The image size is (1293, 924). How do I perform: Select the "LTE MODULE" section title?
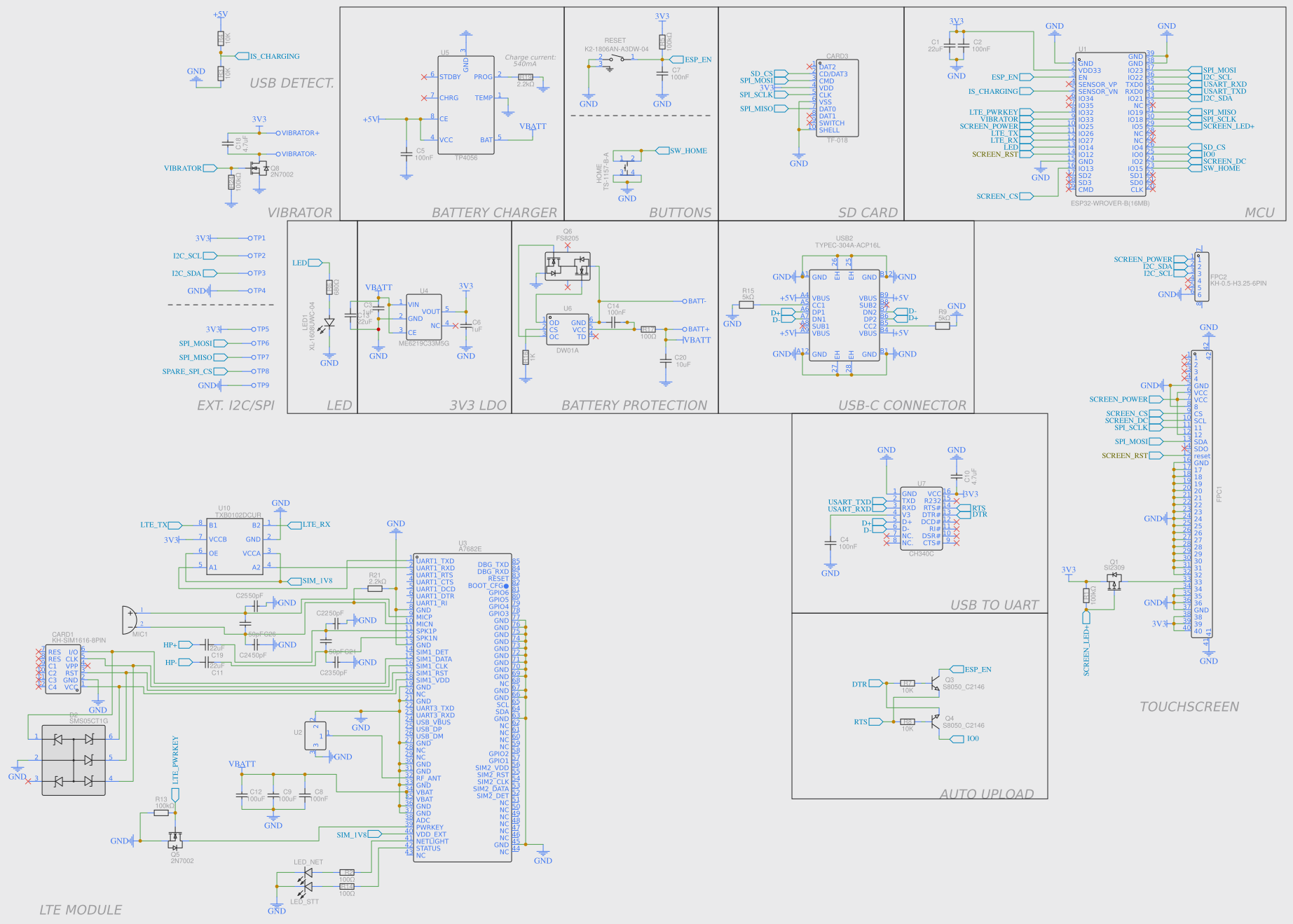[x=81, y=910]
